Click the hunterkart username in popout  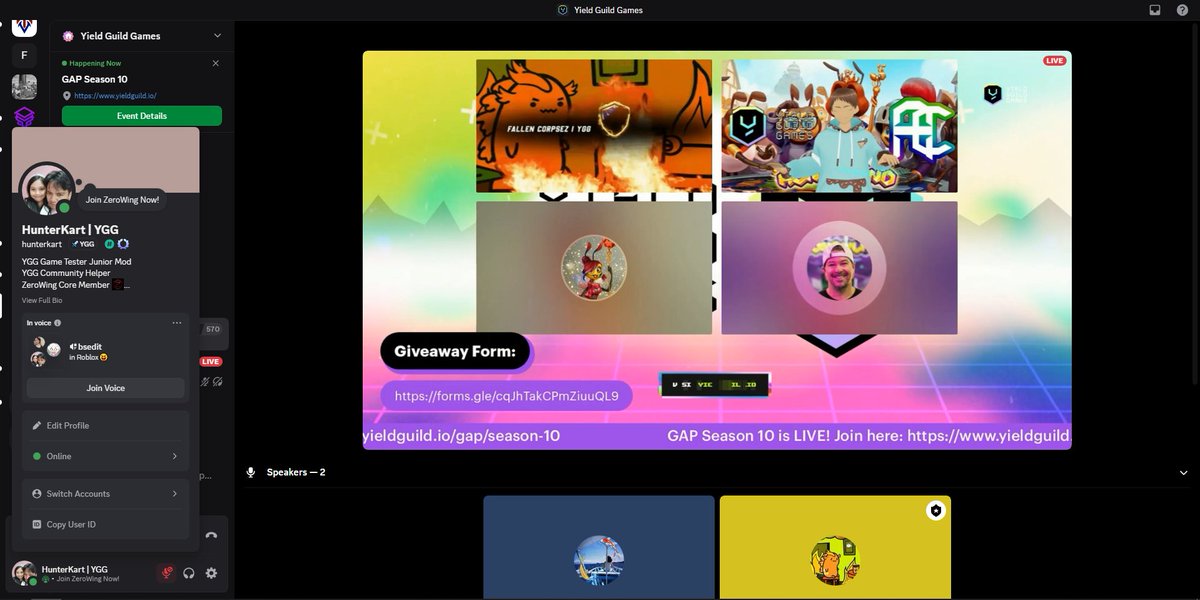(x=42, y=244)
